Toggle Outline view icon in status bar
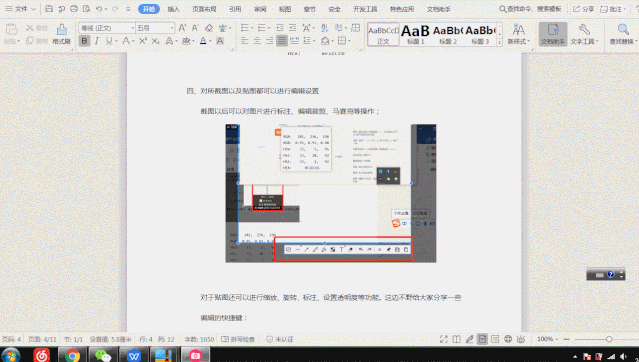Image resolution: width=639 pixels, height=362 pixels. point(495,339)
